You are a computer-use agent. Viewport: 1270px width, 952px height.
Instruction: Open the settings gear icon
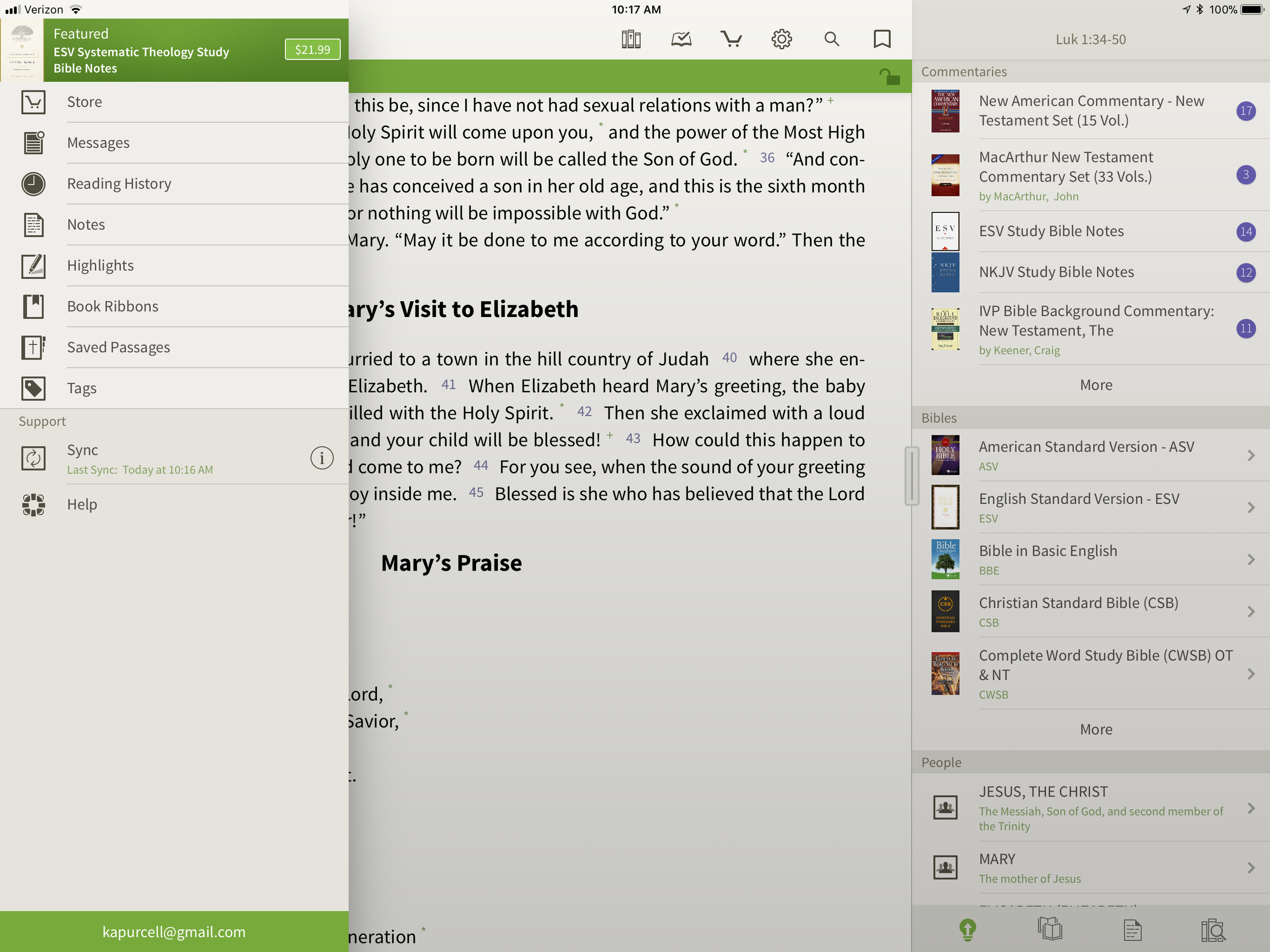click(x=781, y=39)
